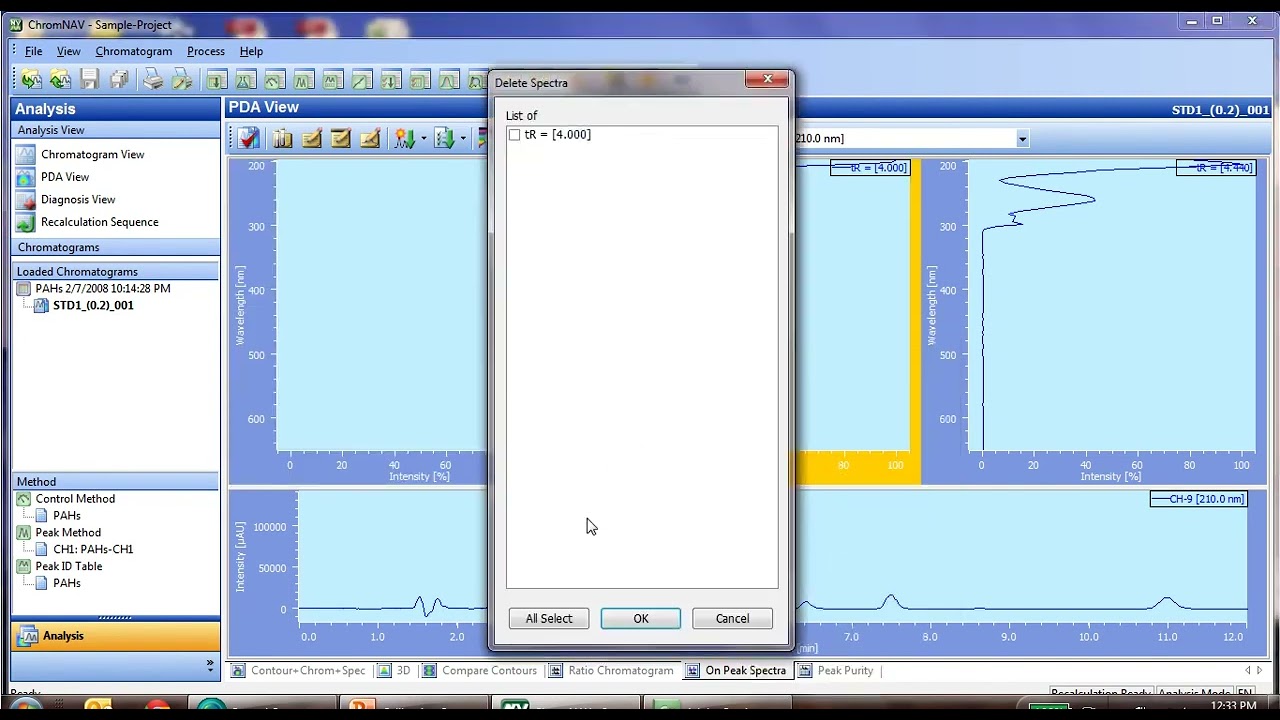Switch to the Contour+Chrom+Spec tab
This screenshot has height=720, width=1280.
tap(299, 671)
